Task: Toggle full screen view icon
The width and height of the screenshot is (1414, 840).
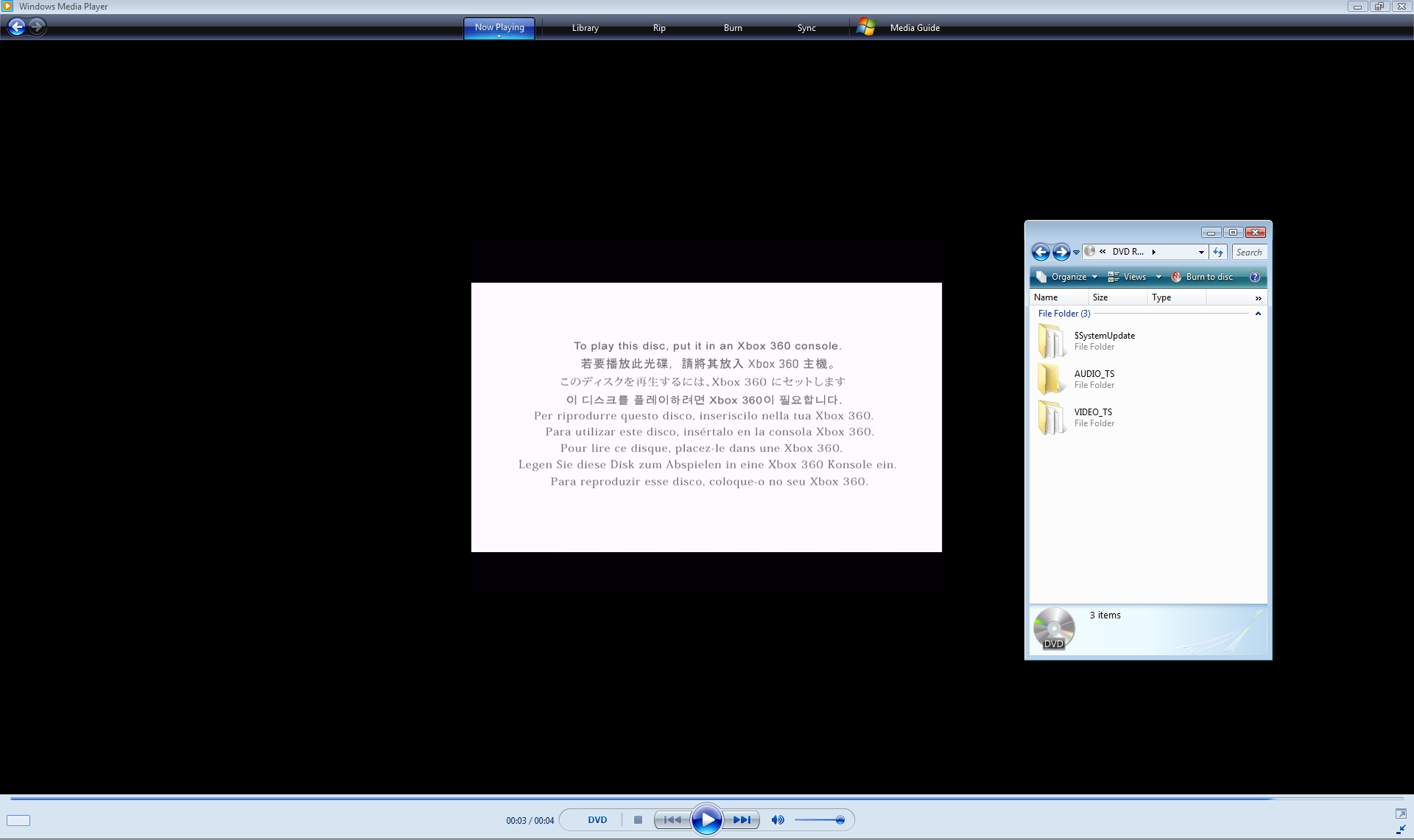Action: click(x=1400, y=813)
